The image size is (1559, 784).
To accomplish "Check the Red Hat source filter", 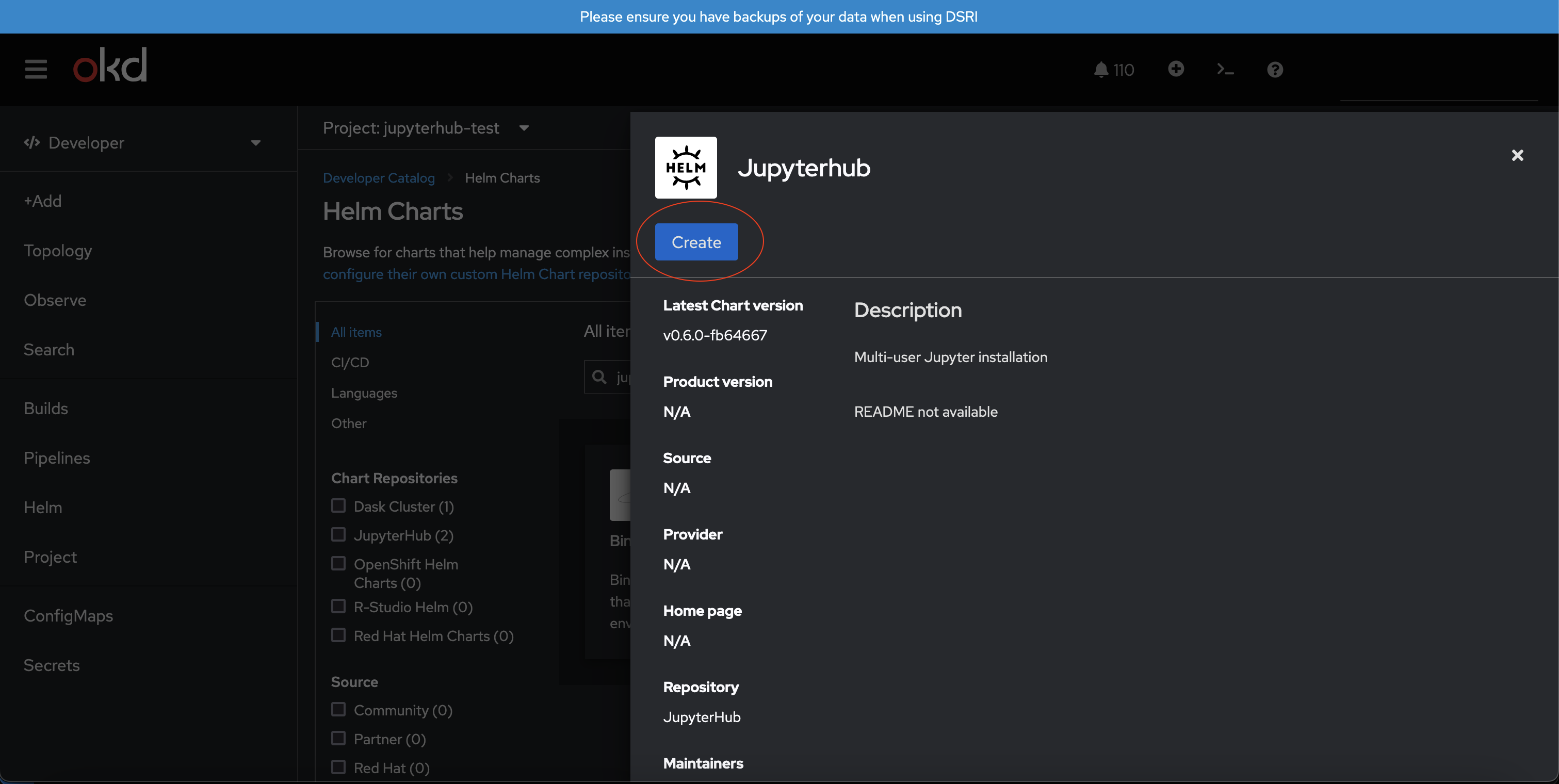I will point(338,767).
